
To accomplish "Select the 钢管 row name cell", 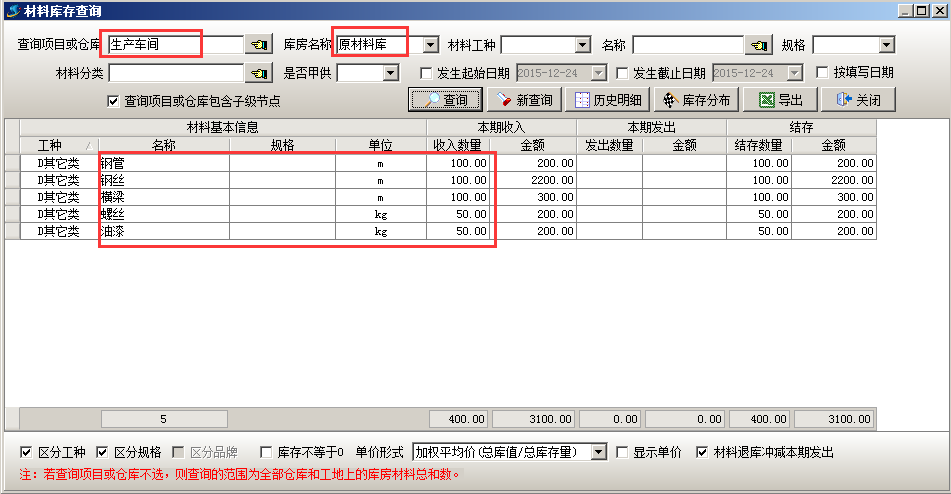I will [164, 163].
